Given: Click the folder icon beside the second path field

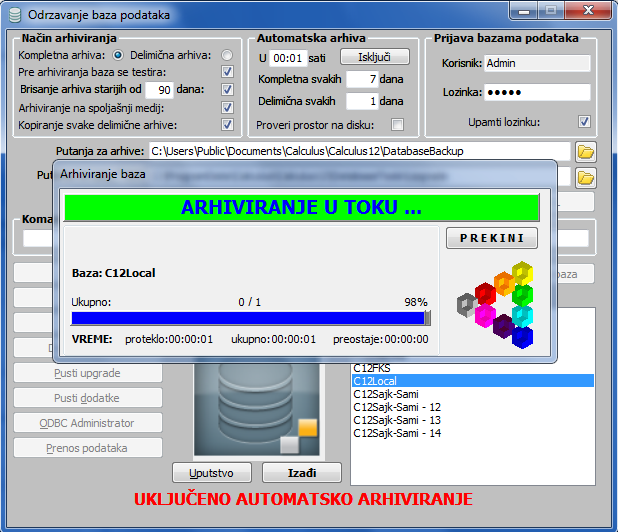Looking at the screenshot, I should point(586,178).
